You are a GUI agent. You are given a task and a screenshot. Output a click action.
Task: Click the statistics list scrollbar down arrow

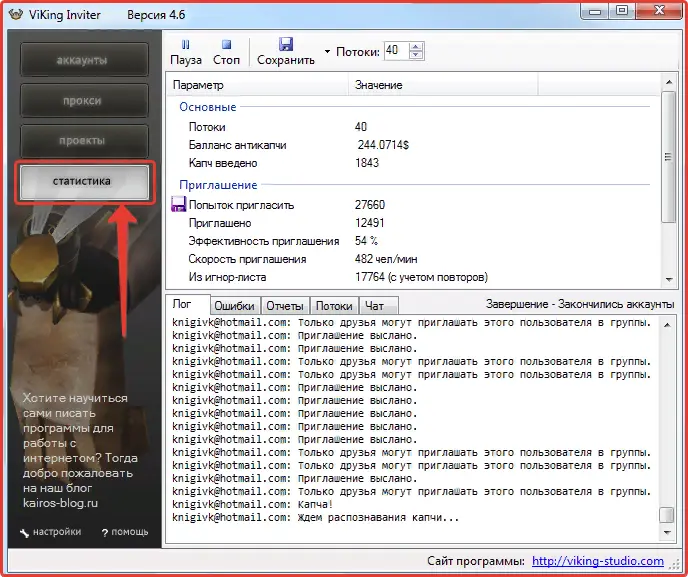669,279
